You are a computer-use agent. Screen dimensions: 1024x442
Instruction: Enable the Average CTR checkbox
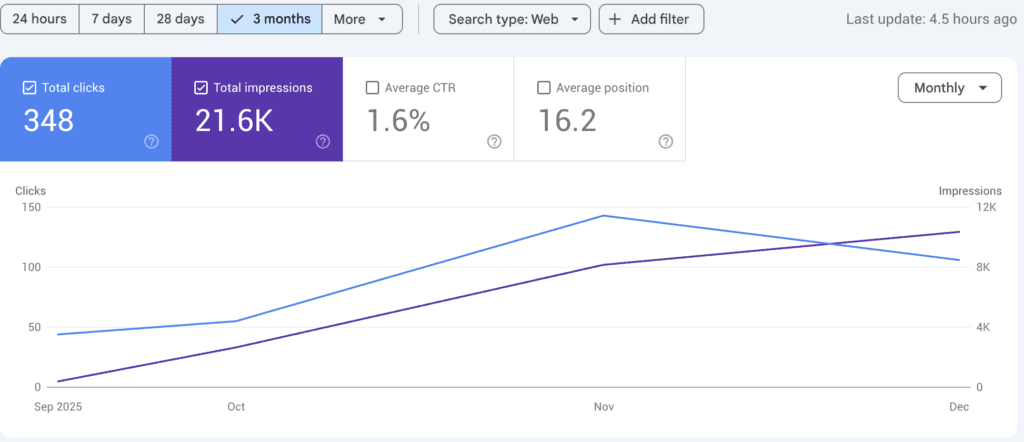(373, 88)
